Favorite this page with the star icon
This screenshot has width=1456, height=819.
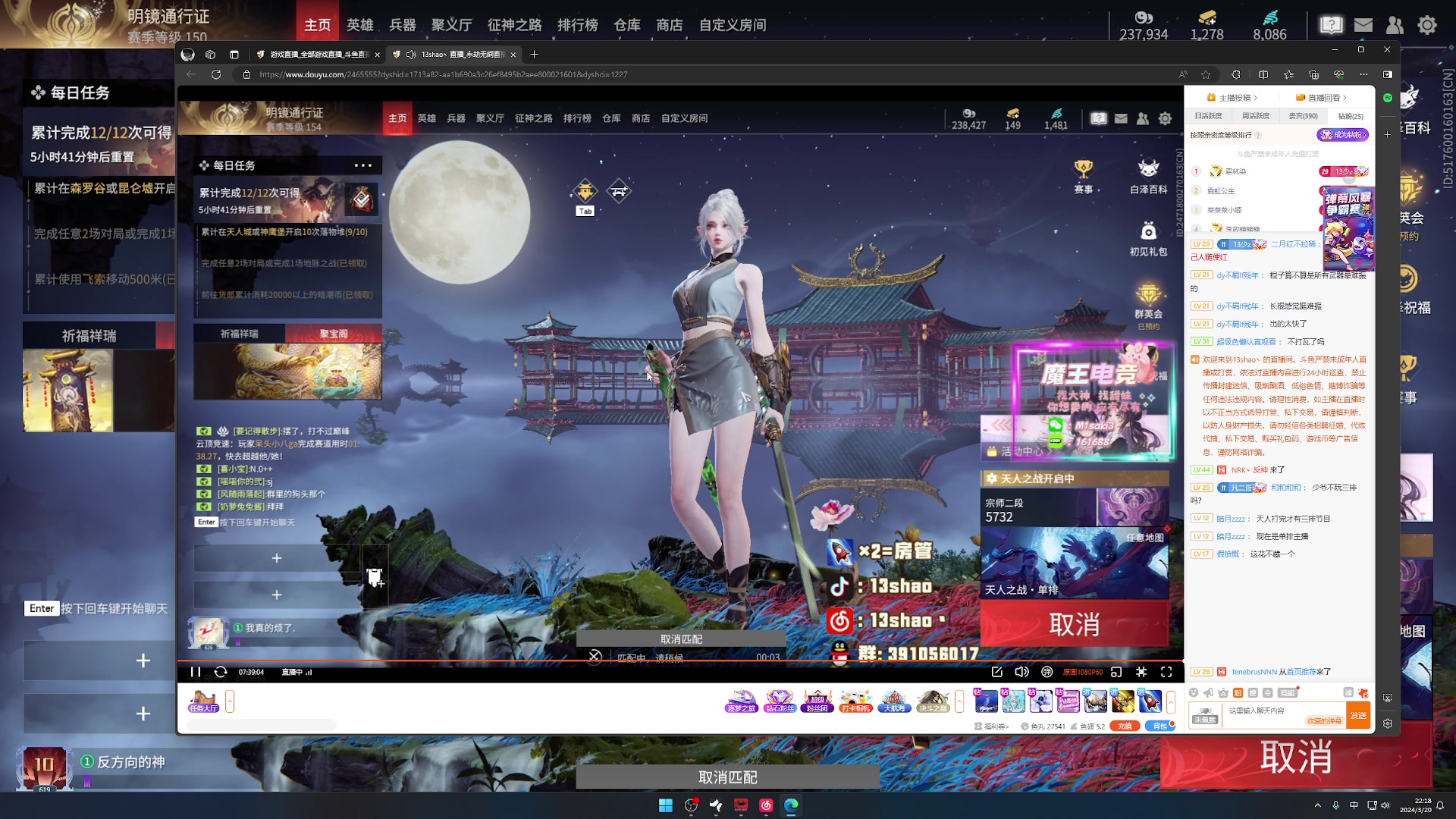(x=1206, y=74)
